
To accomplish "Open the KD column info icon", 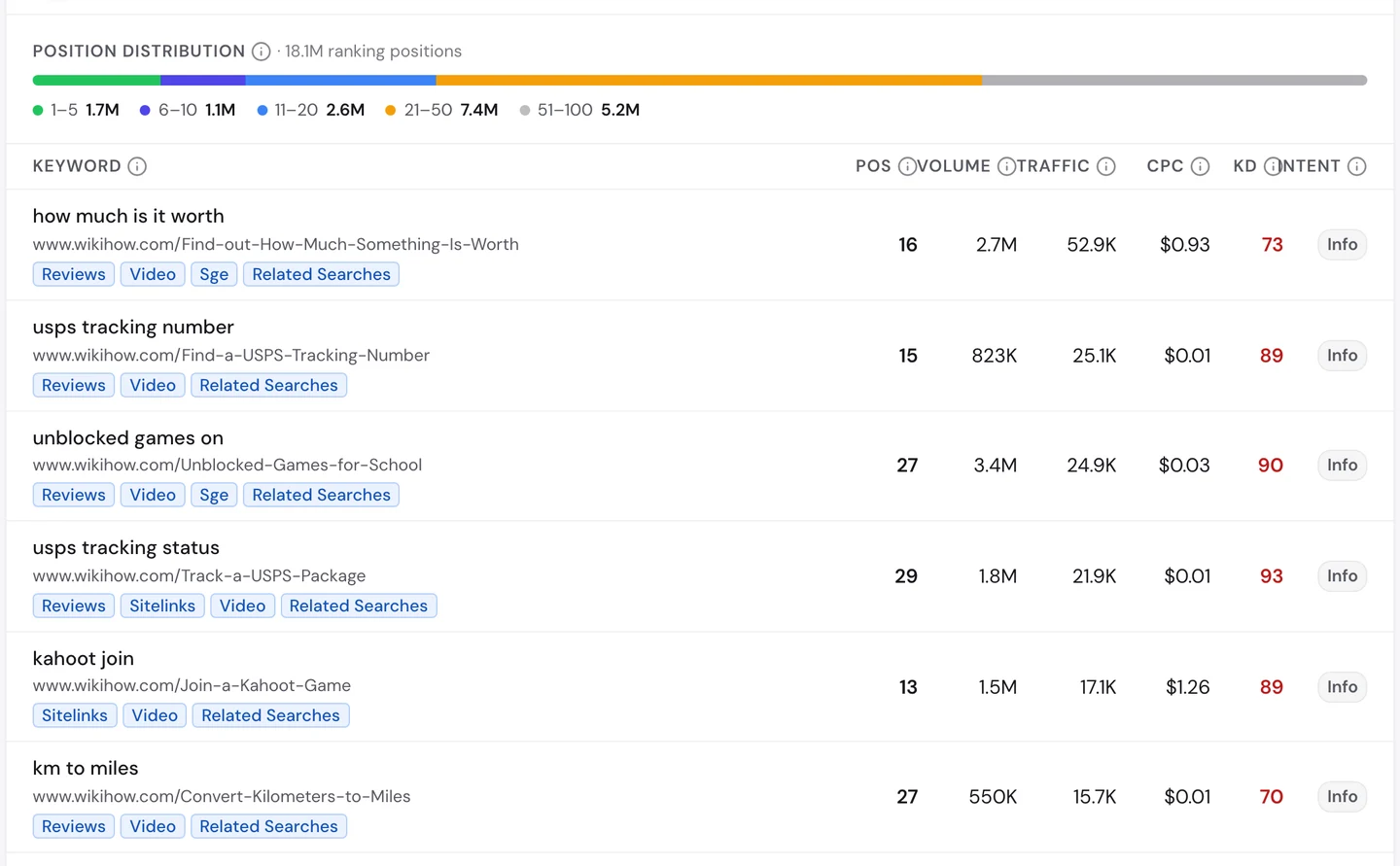I will click(1273, 166).
